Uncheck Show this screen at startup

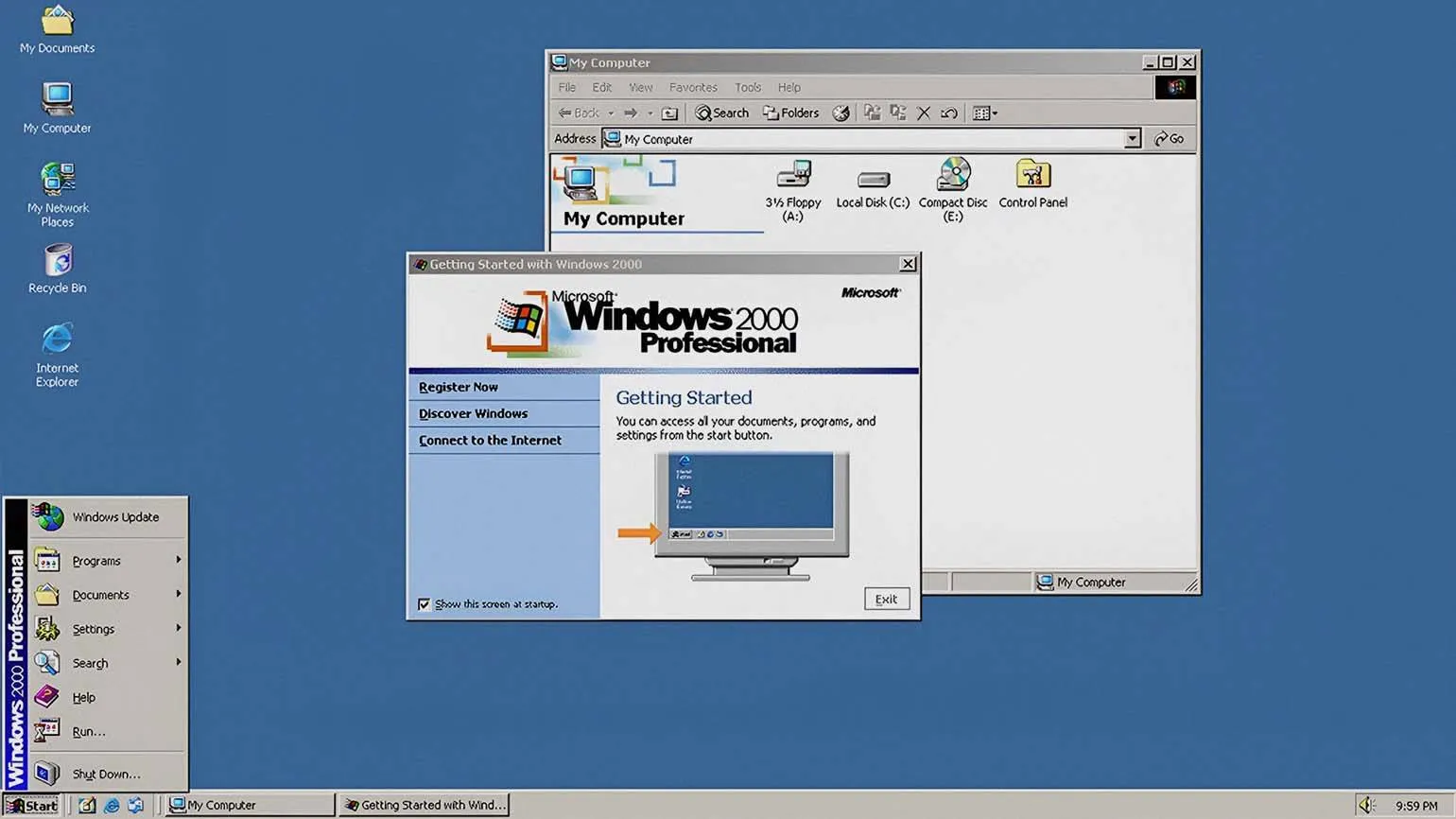click(425, 604)
